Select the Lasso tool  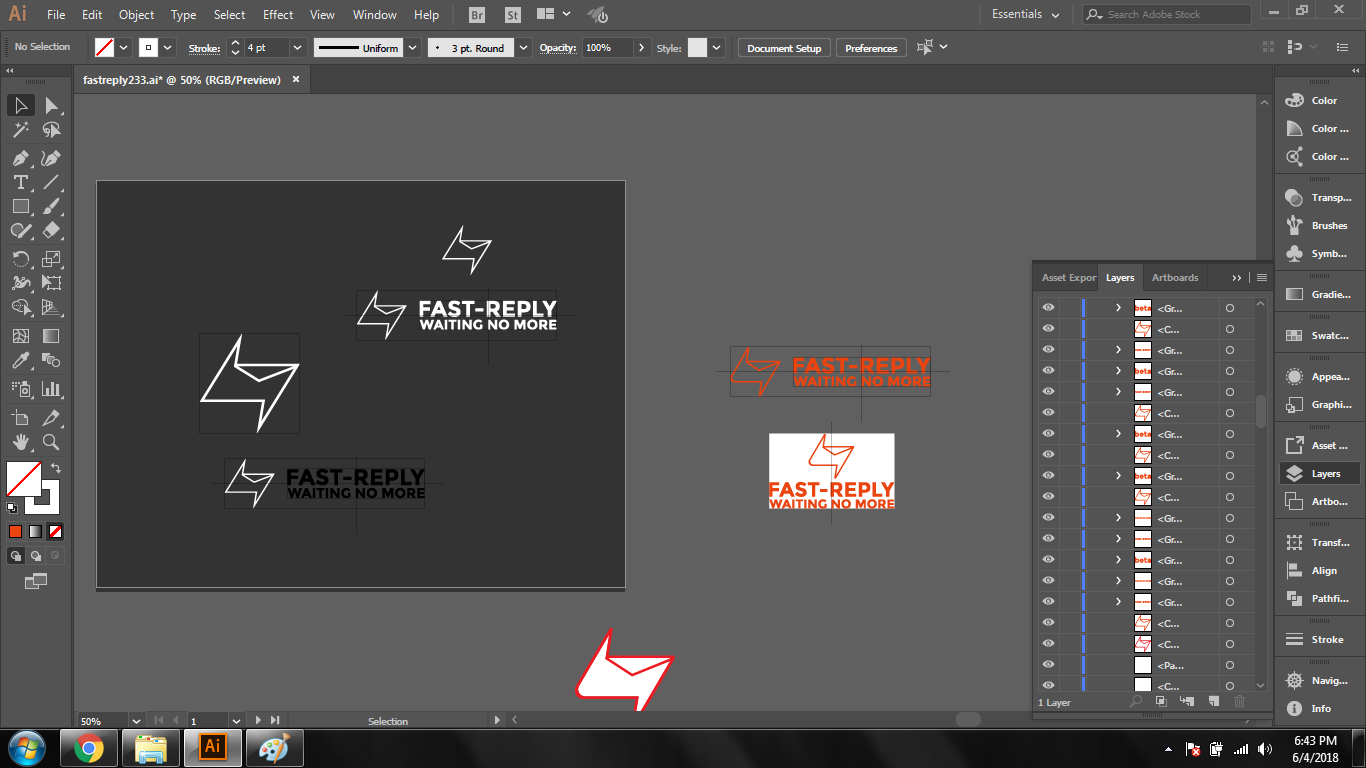point(52,130)
